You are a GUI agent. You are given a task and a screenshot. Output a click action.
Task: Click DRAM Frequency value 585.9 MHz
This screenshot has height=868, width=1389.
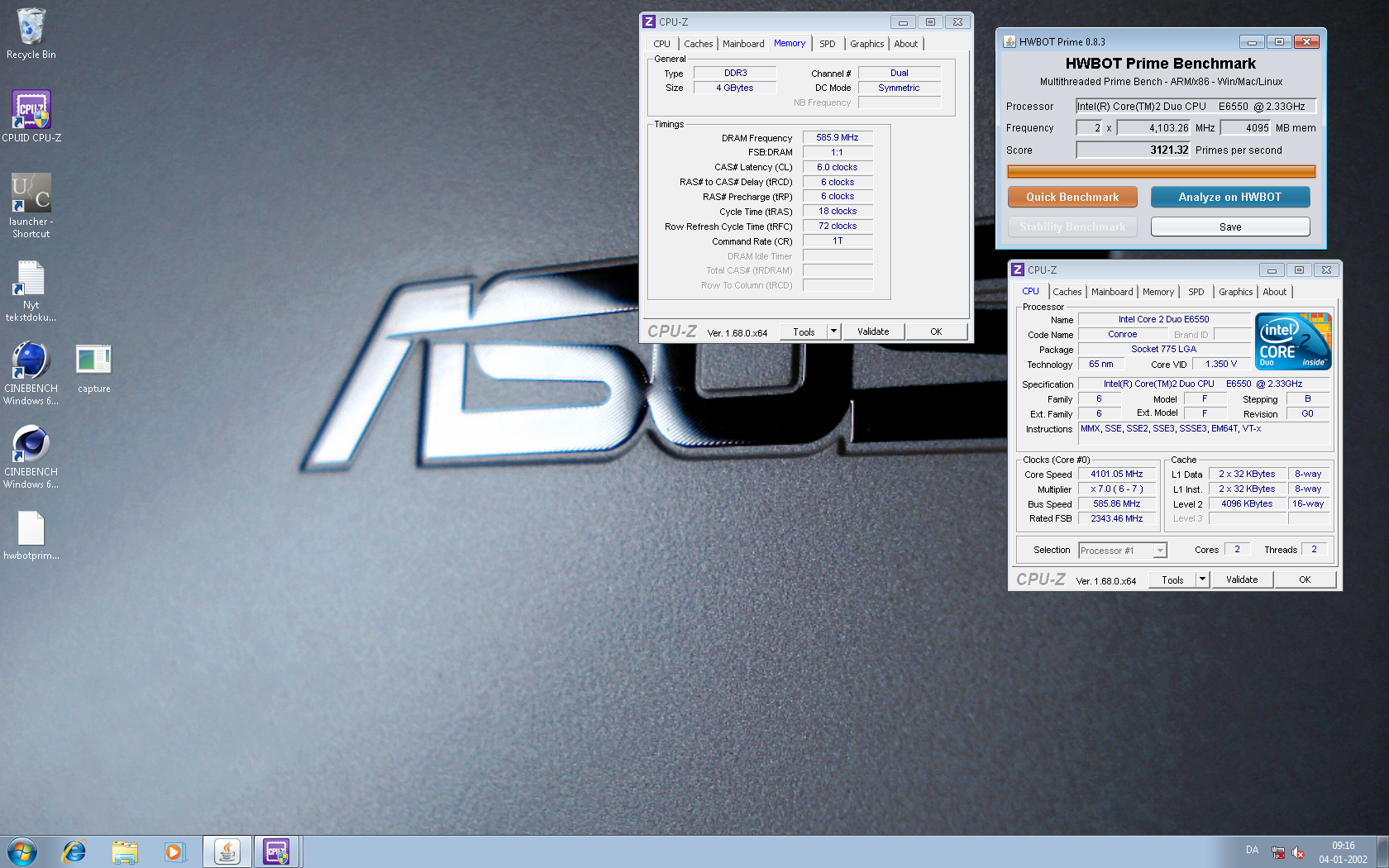(838, 137)
